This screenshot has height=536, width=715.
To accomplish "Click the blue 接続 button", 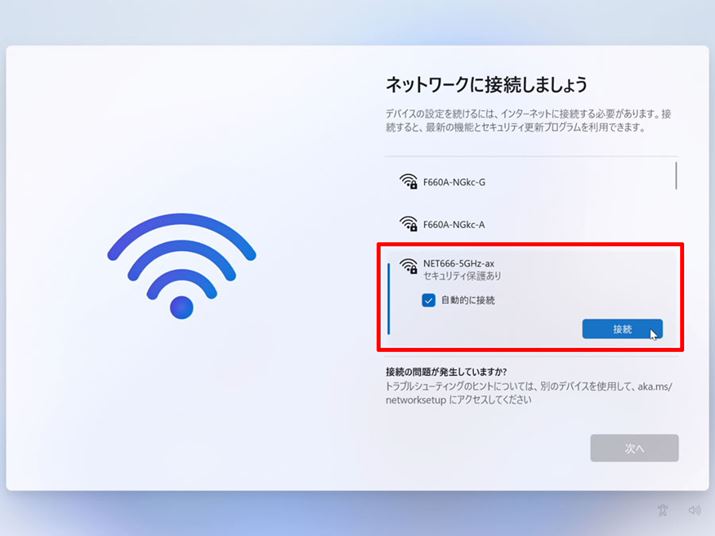I will (622, 329).
